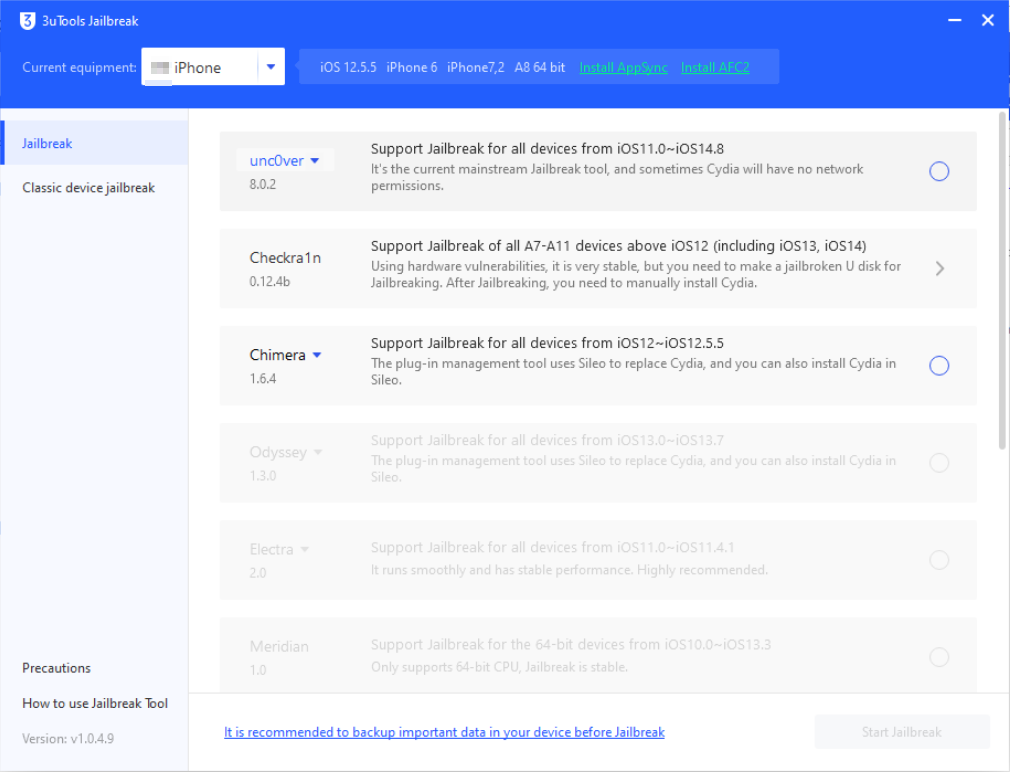This screenshot has width=1010, height=772.
Task: Click the iOS12~iOS12.5.5 support heading
Action: (x=548, y=343)
